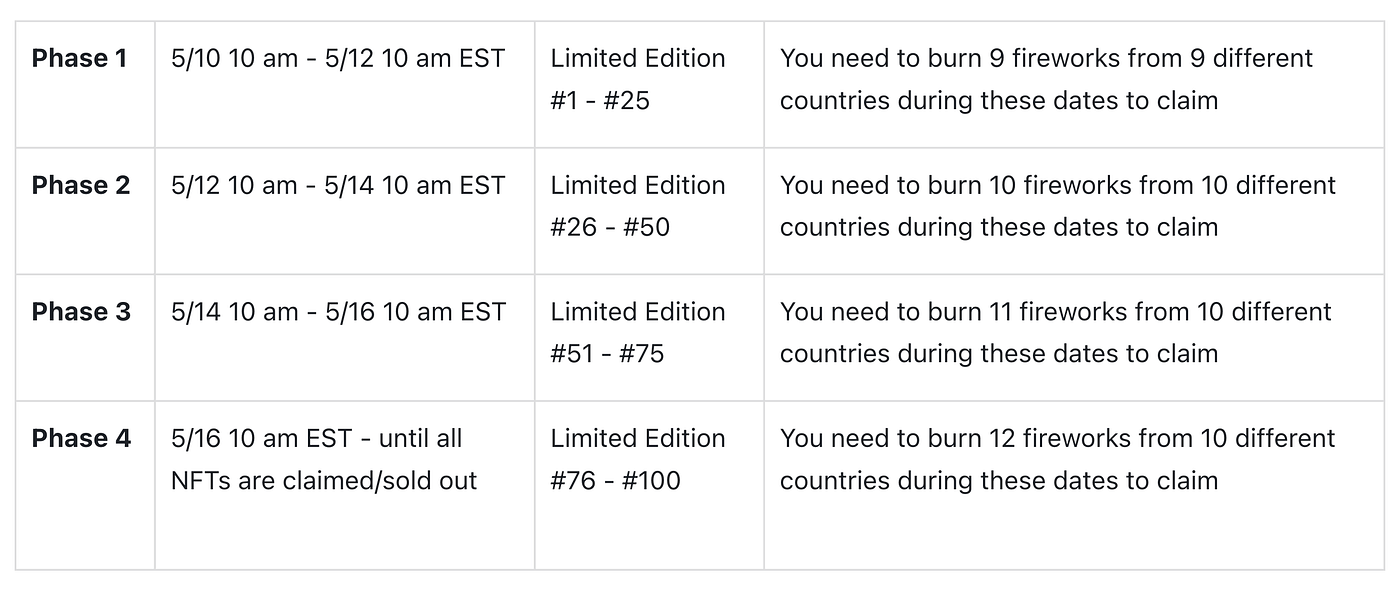Click '#76 - #100' edition range text
1400x593 pixels.
[615, 481]
